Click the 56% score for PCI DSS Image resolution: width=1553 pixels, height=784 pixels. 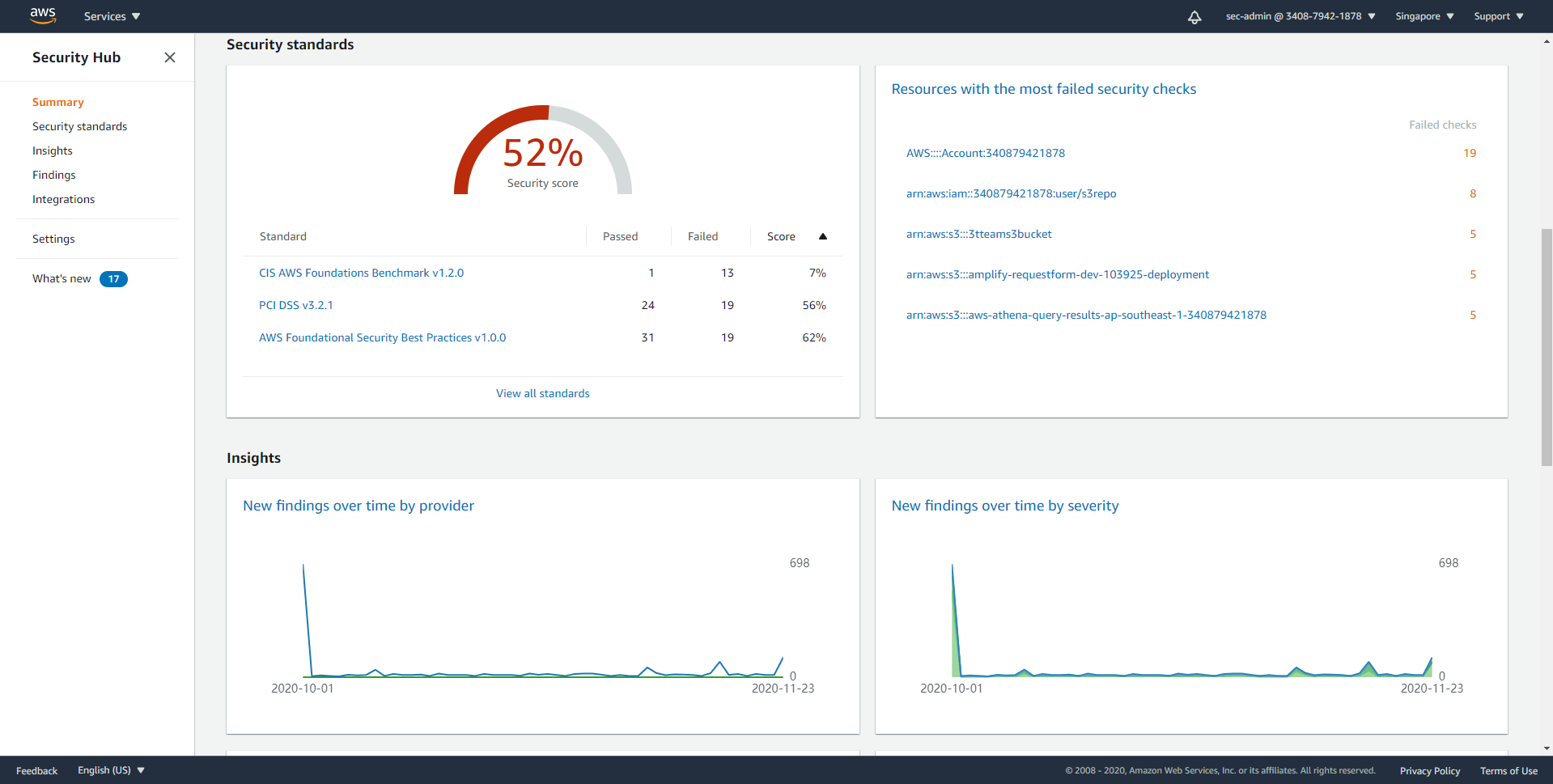click(814, 305)
